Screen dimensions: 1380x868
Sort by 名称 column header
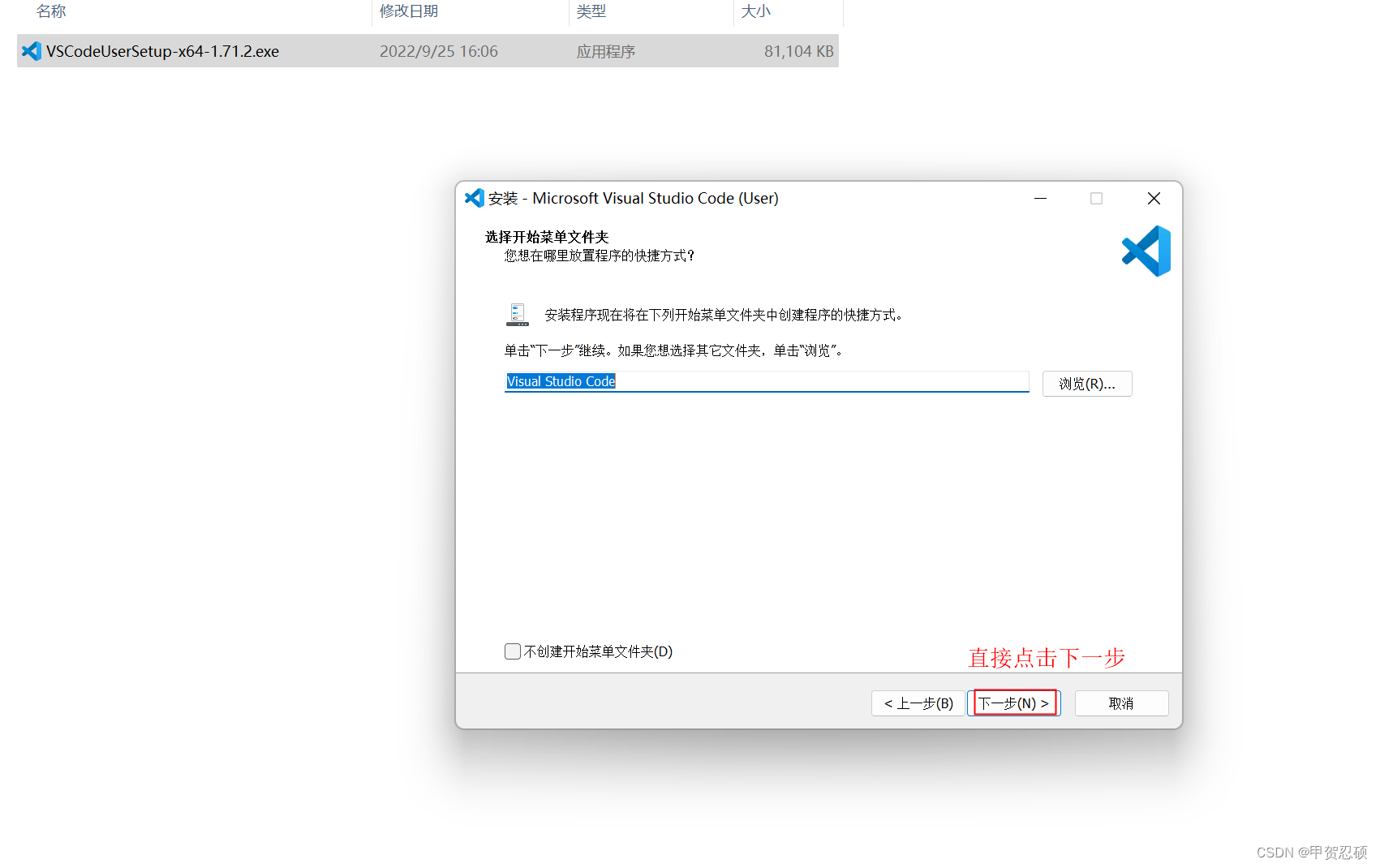[x=51, y=11]
